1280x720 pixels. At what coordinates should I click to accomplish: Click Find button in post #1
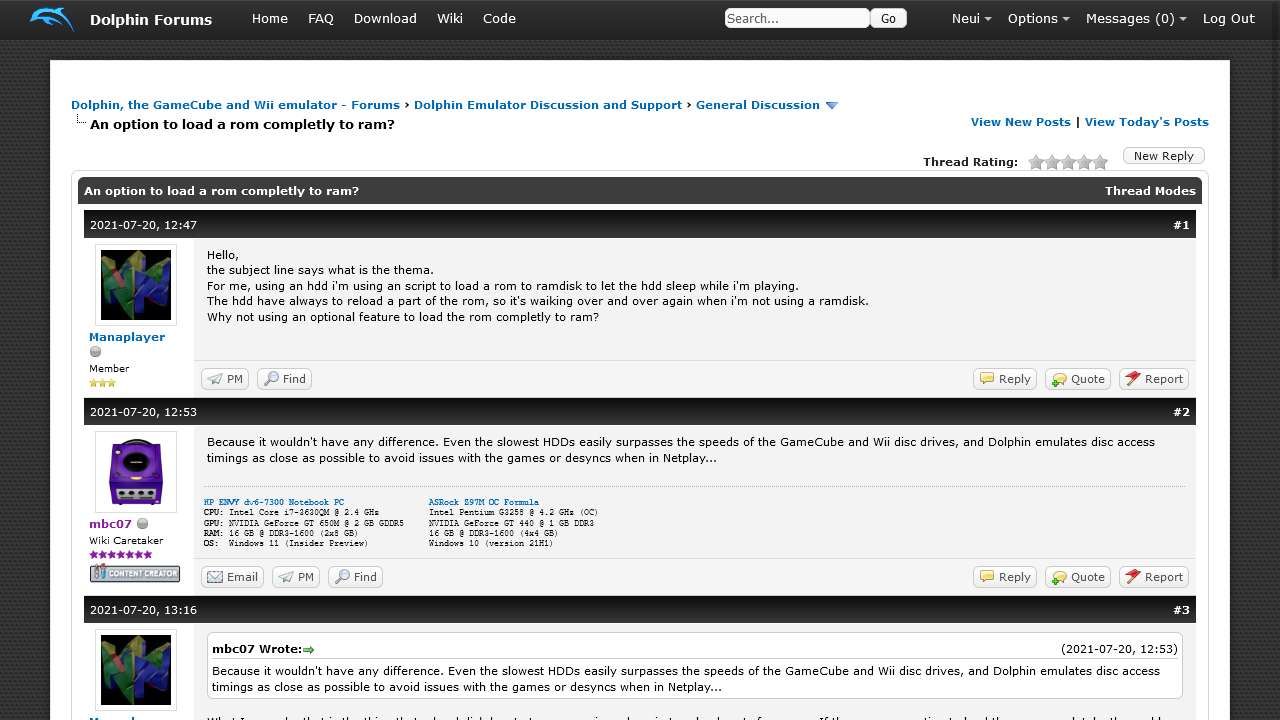click(284, 379)
